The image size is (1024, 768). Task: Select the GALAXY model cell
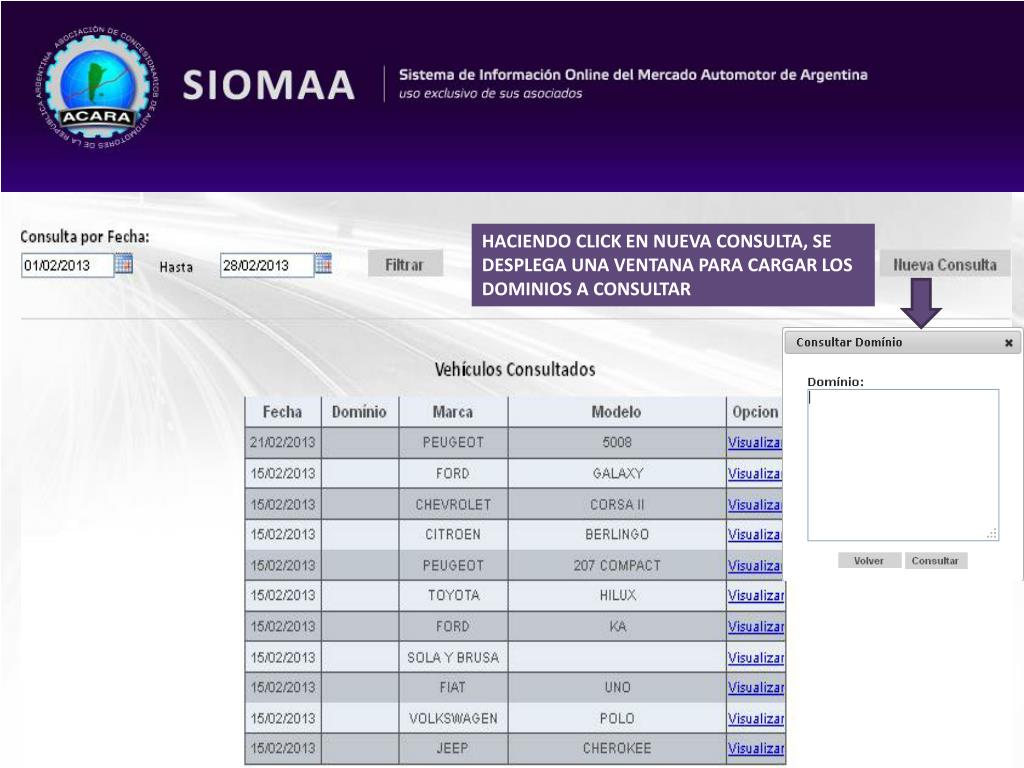(x=616, y=473)
